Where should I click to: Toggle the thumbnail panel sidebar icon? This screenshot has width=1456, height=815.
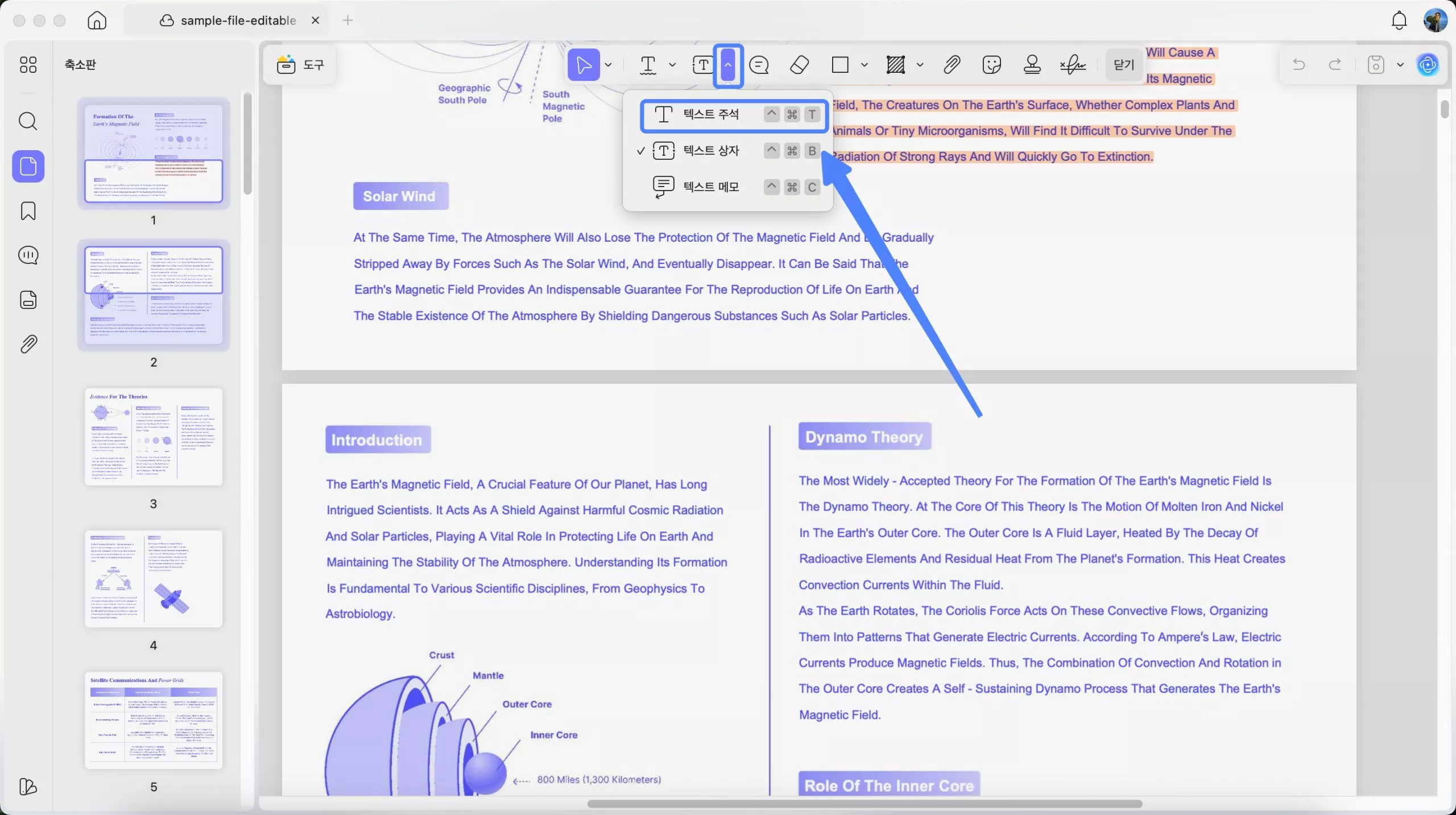click(28, 166)
